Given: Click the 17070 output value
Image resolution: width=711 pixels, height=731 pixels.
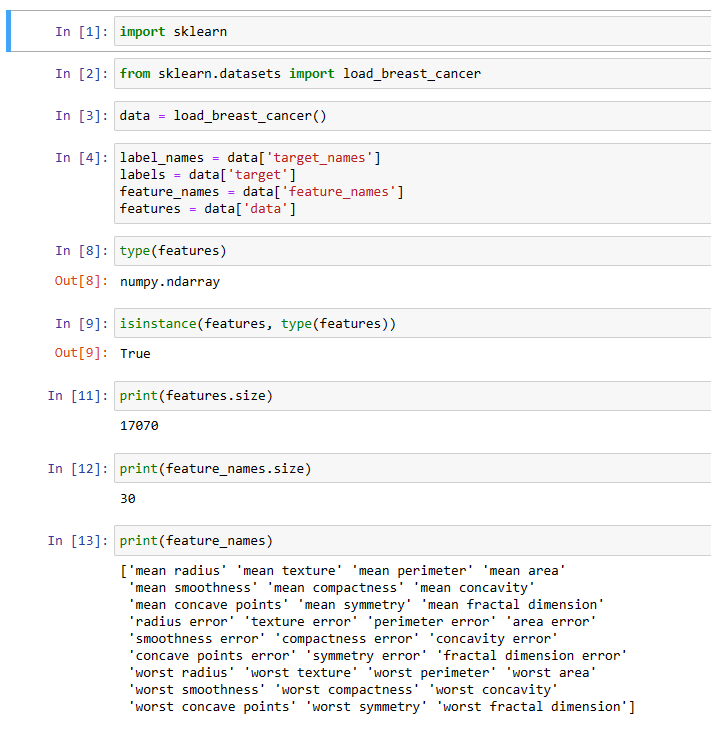Looking at the screenshot, I should point(139,426).
